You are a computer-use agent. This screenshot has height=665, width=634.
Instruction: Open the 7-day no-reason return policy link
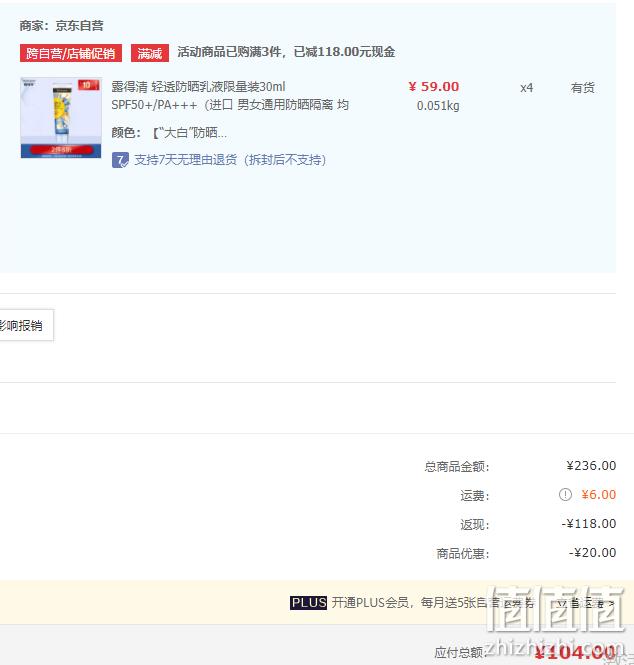pyautogui.click(x=230, y=160)
